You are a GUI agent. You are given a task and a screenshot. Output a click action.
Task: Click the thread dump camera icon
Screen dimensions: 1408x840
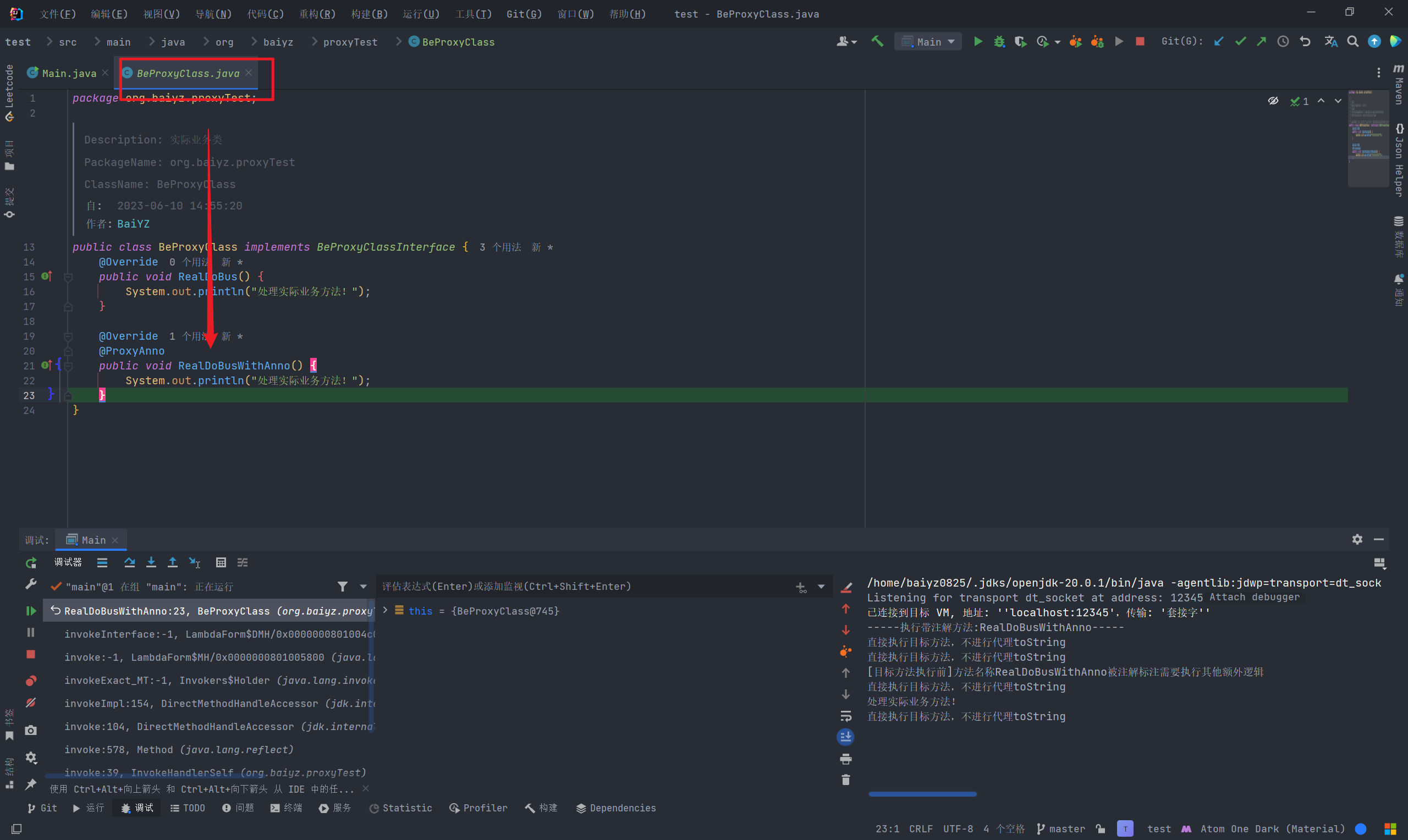click(x=31, y=730)
